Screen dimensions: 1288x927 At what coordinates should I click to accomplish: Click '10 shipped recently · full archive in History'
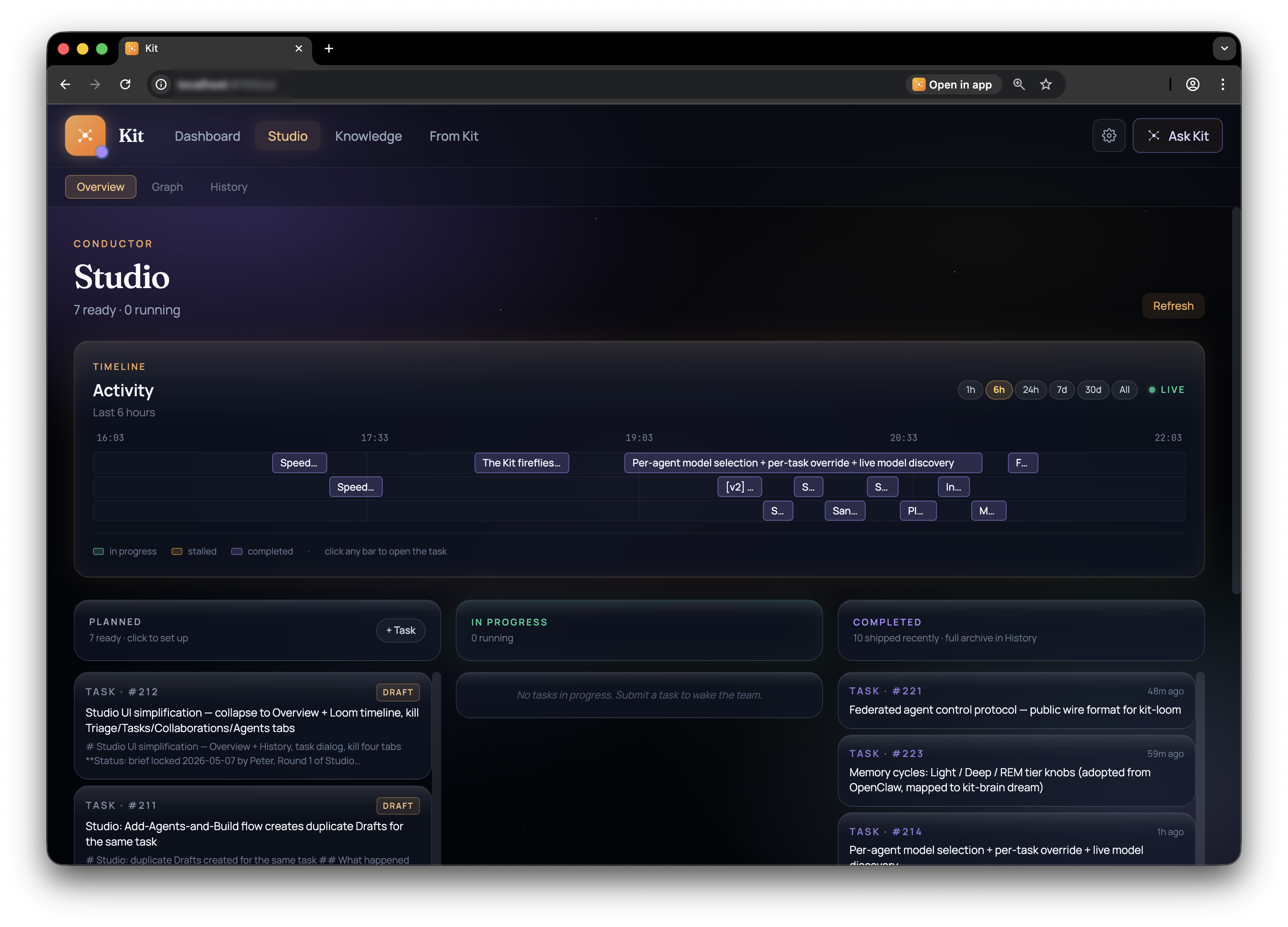[x=945, y=638]
